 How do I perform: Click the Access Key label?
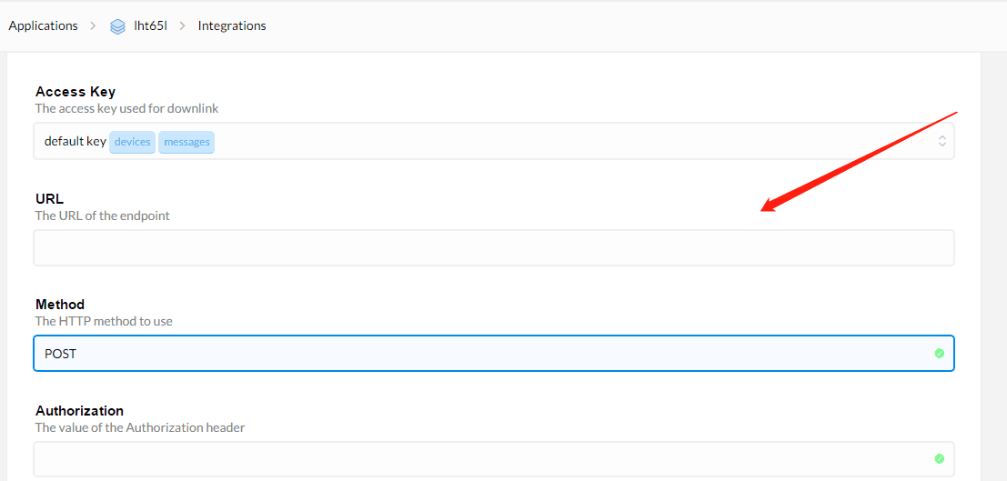pos(75,92)
